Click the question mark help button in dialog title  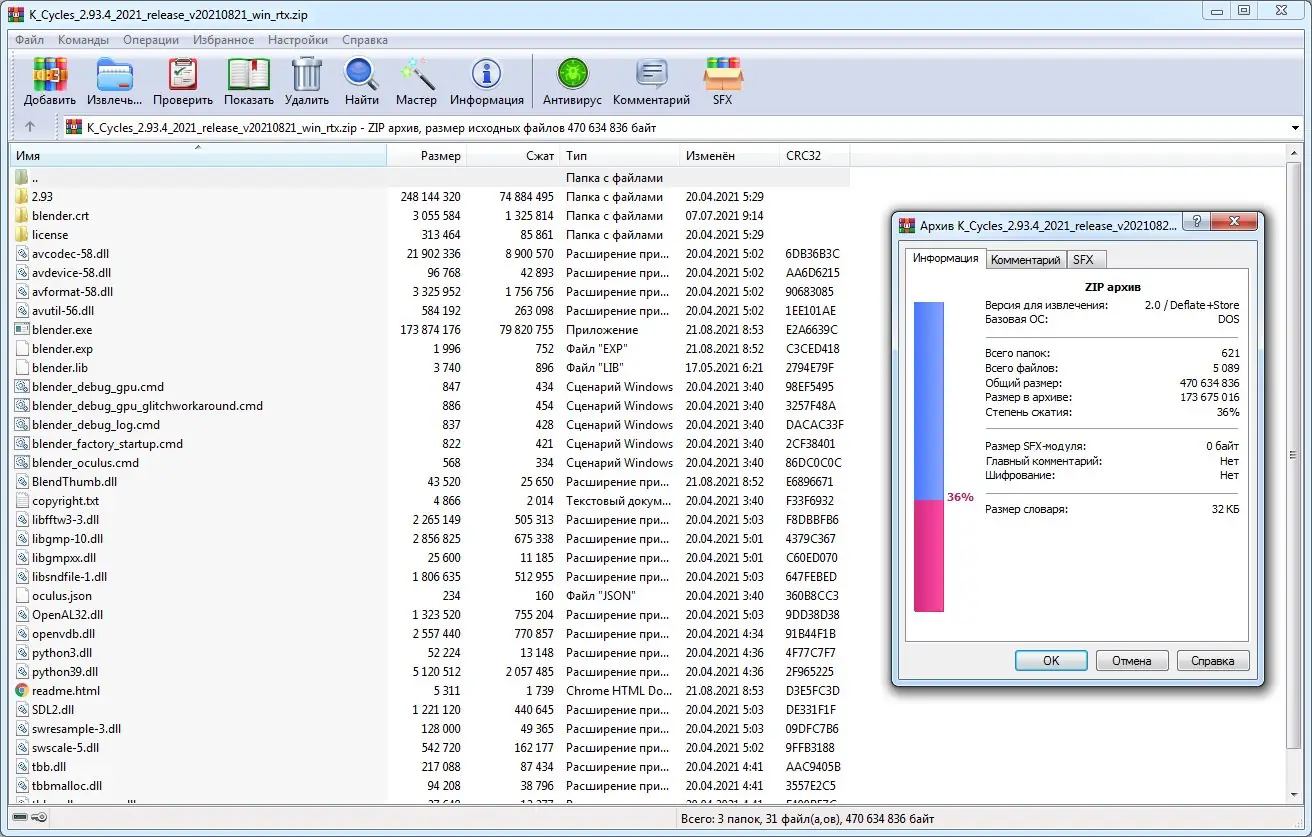(1198, 224)
